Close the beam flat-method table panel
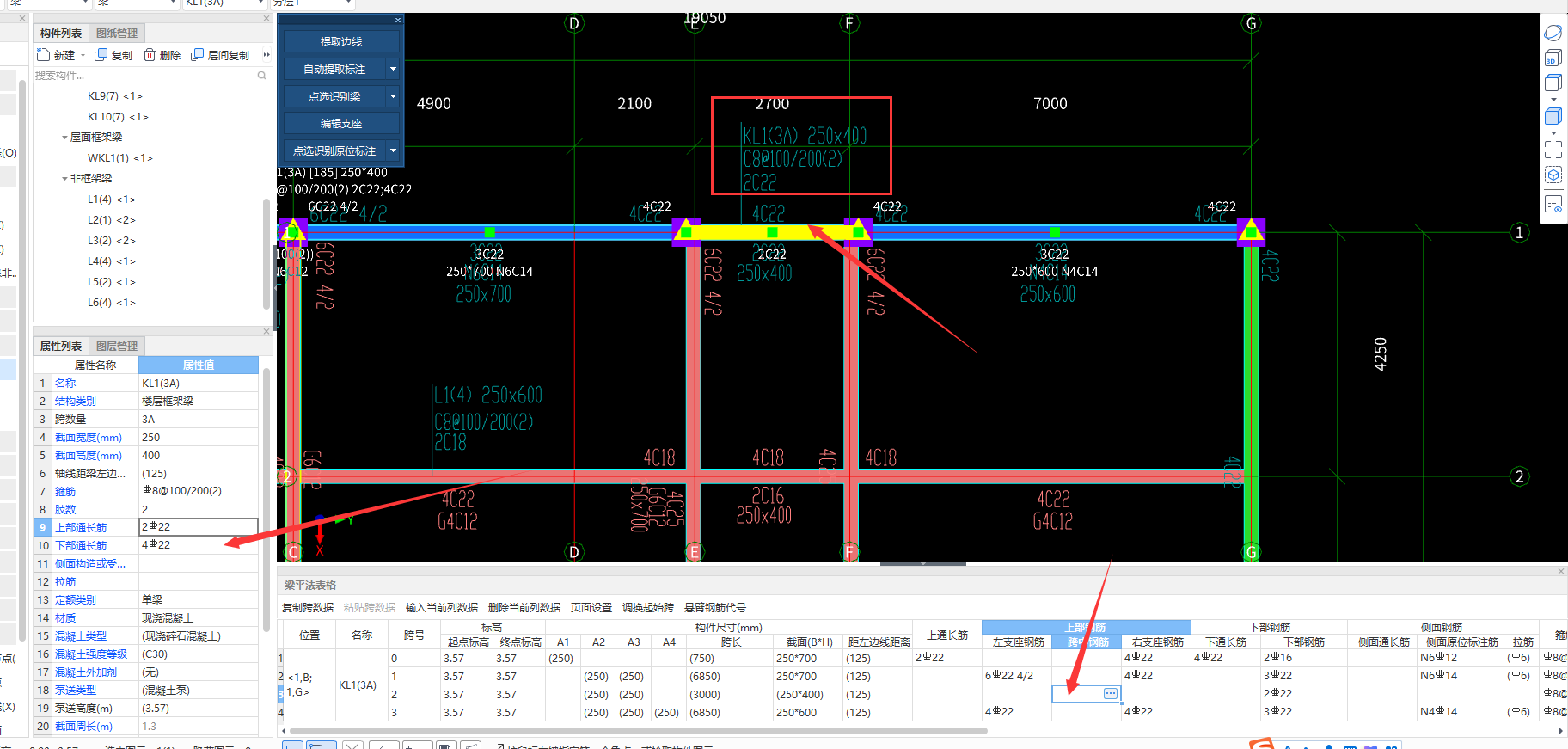Viewport: 1568px width, 749px height. 1561,571
